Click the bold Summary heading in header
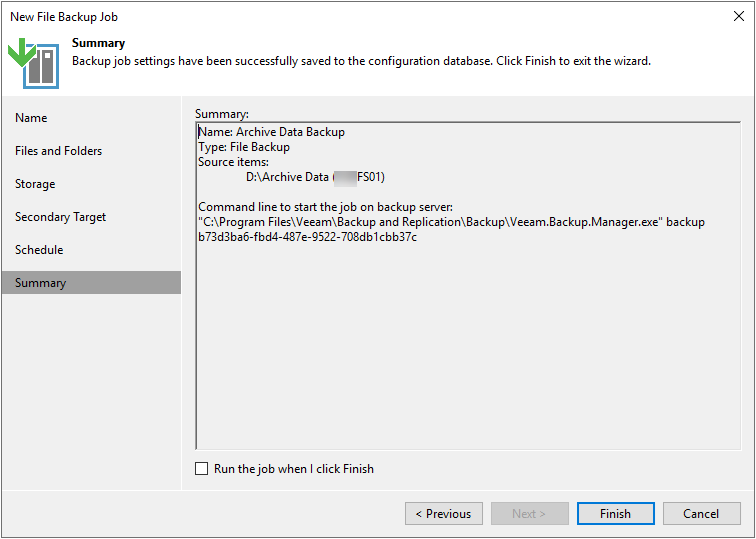Screen dimensions: 756x539 click(x=98, y=43)
